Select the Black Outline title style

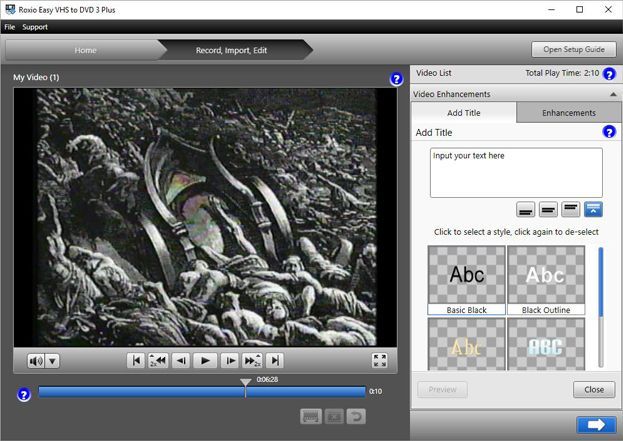pos(546,280)
